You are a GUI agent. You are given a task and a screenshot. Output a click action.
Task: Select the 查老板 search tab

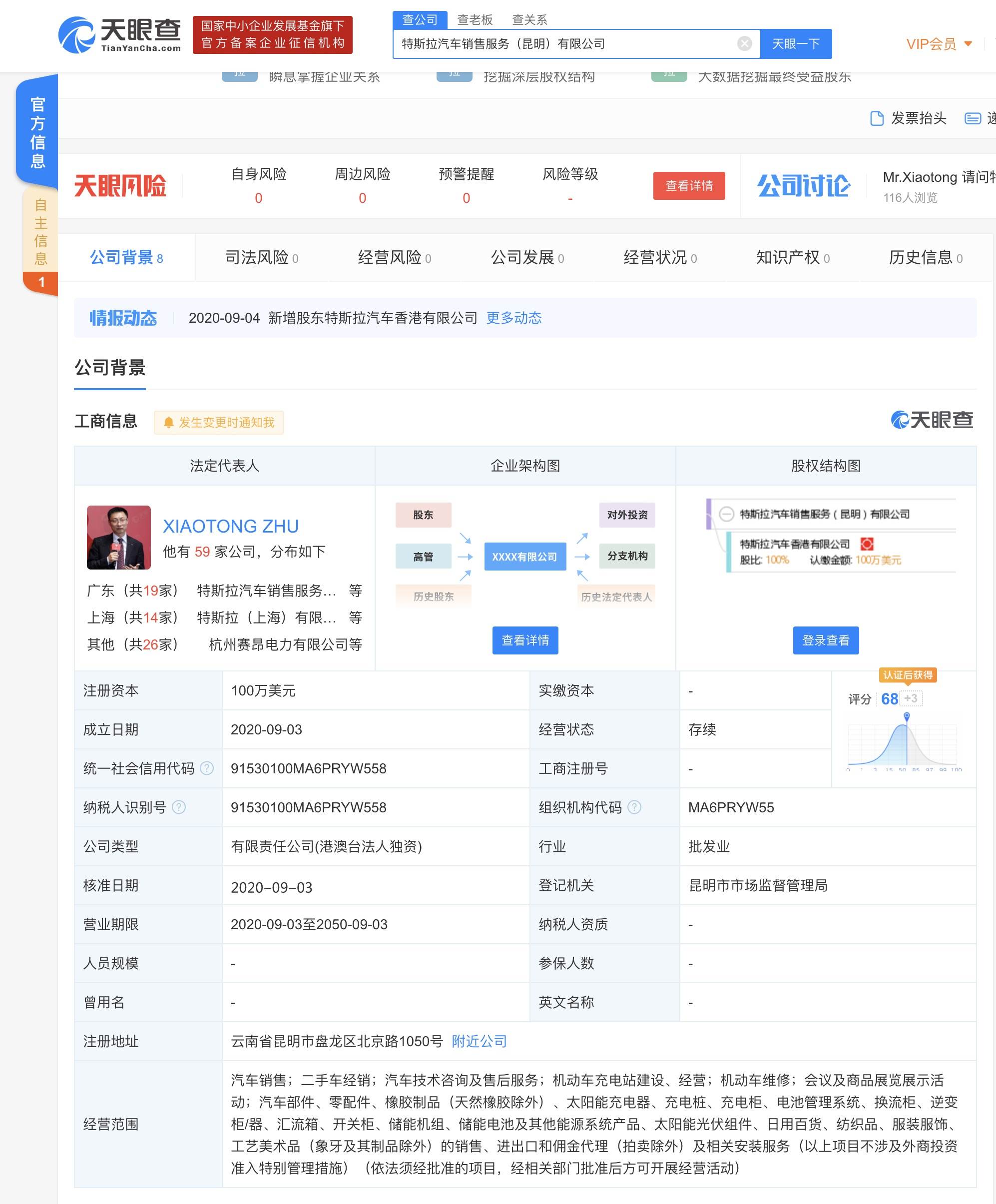pos(475,20)
